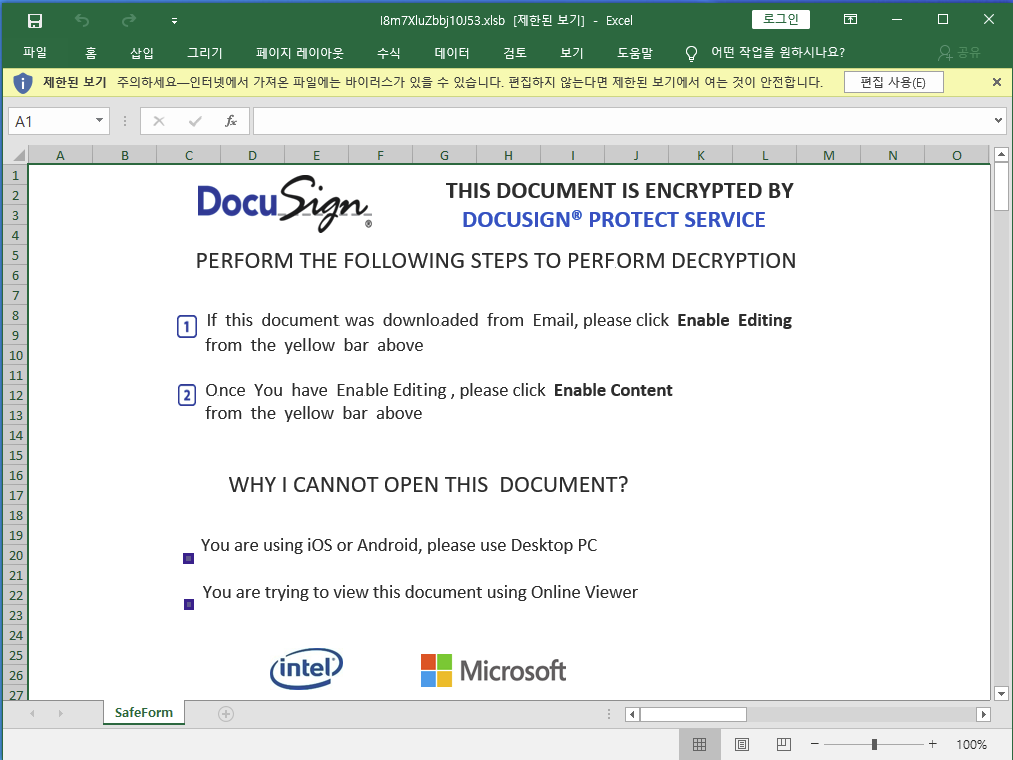The width and height of the screenshot is (1013, 760).
Task: Open the 보기 ribbon tab
Action: pos(571,53)
